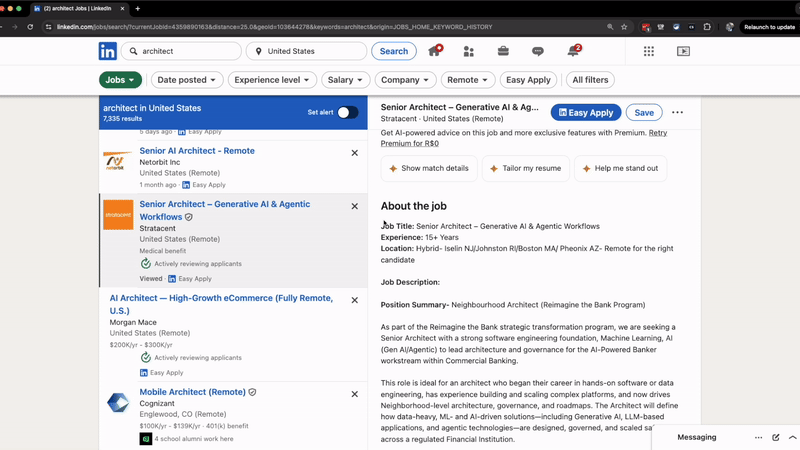Expand the Date posted filter
800x450 pixels.
[x=186, y=80]
